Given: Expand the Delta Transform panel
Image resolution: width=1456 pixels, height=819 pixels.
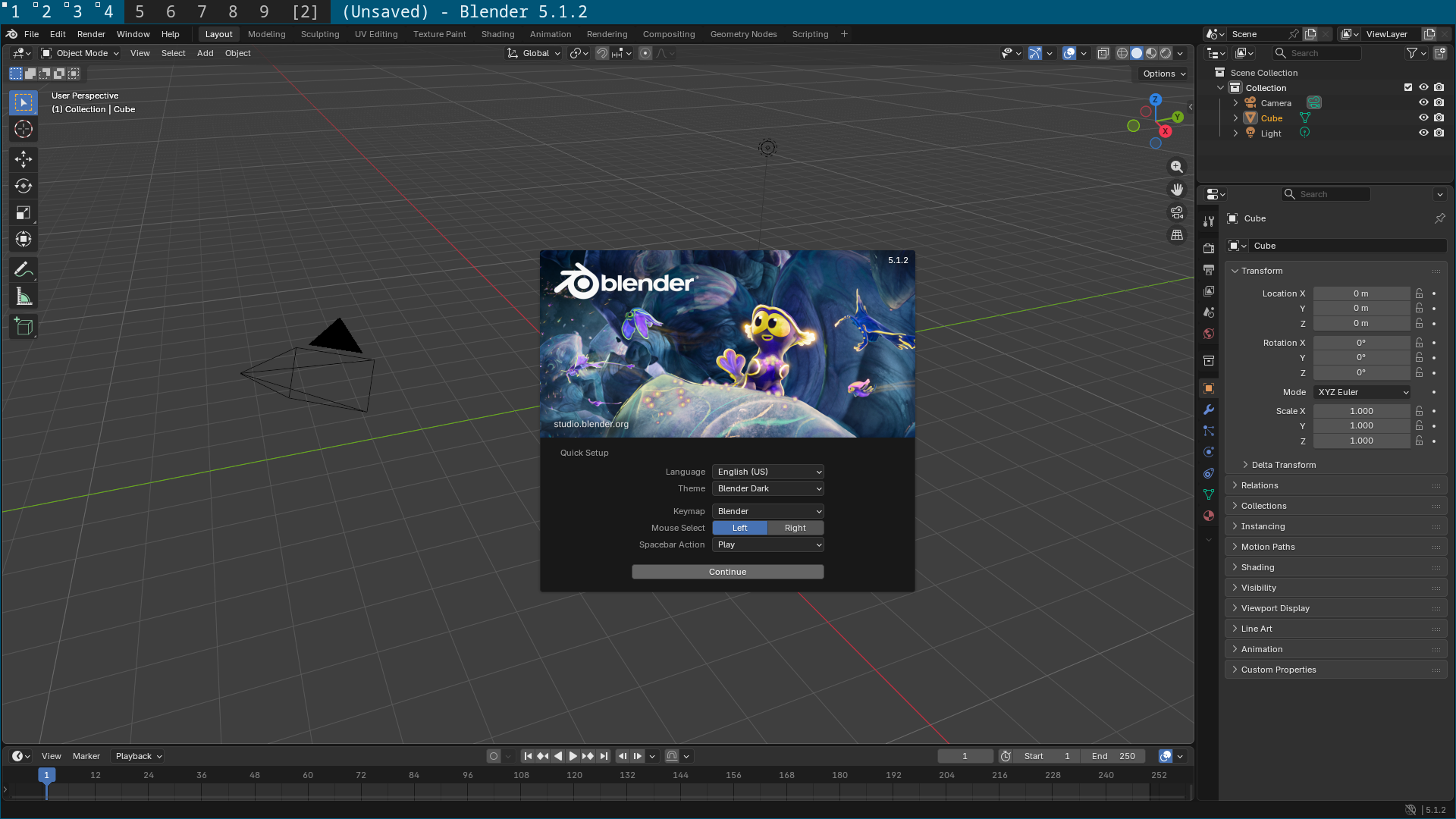Looking at the screenshot, I should 1283,465.
